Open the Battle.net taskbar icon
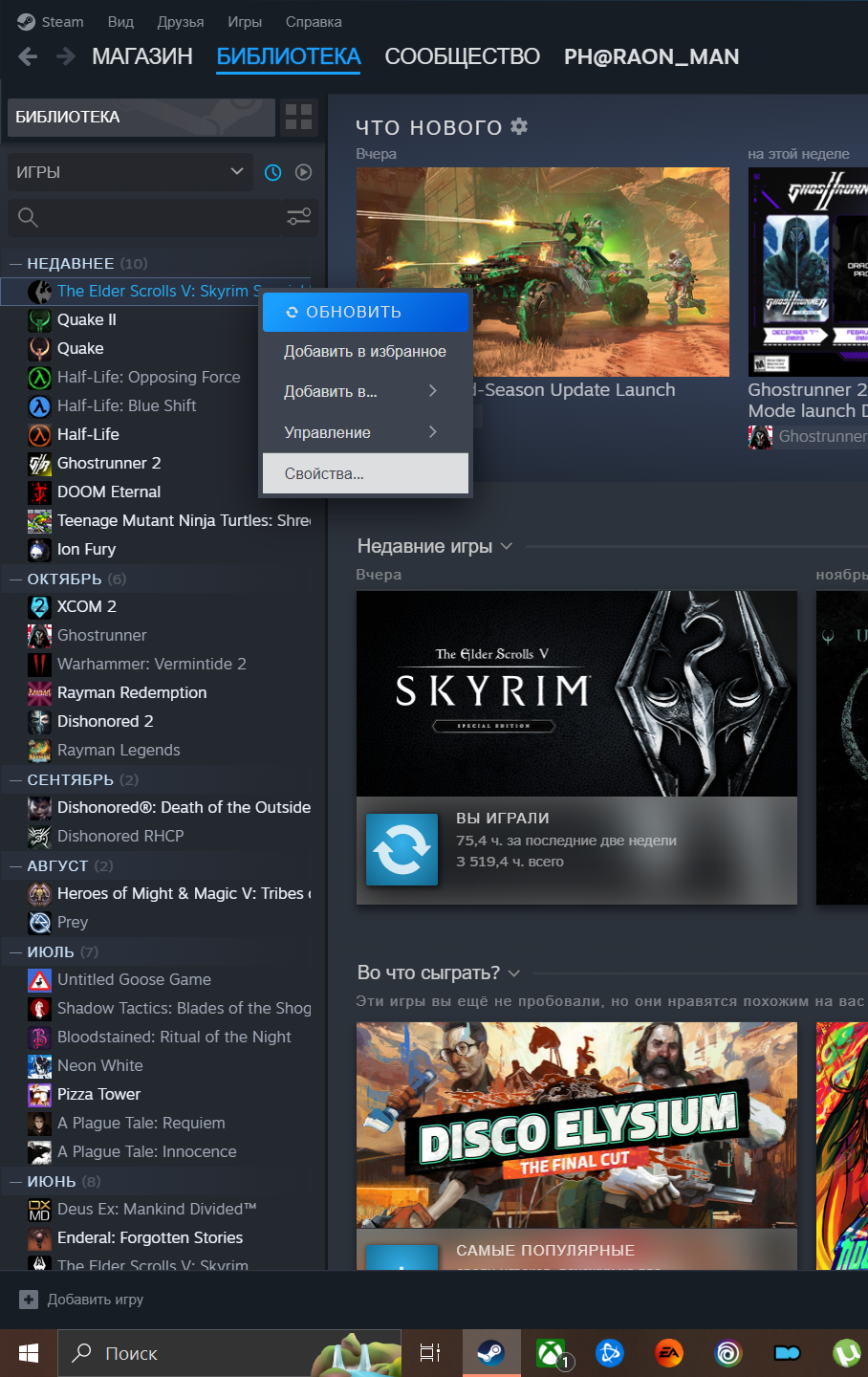Image resolution: width=868 pixels, height=1377 pixels. point(609,1353)
